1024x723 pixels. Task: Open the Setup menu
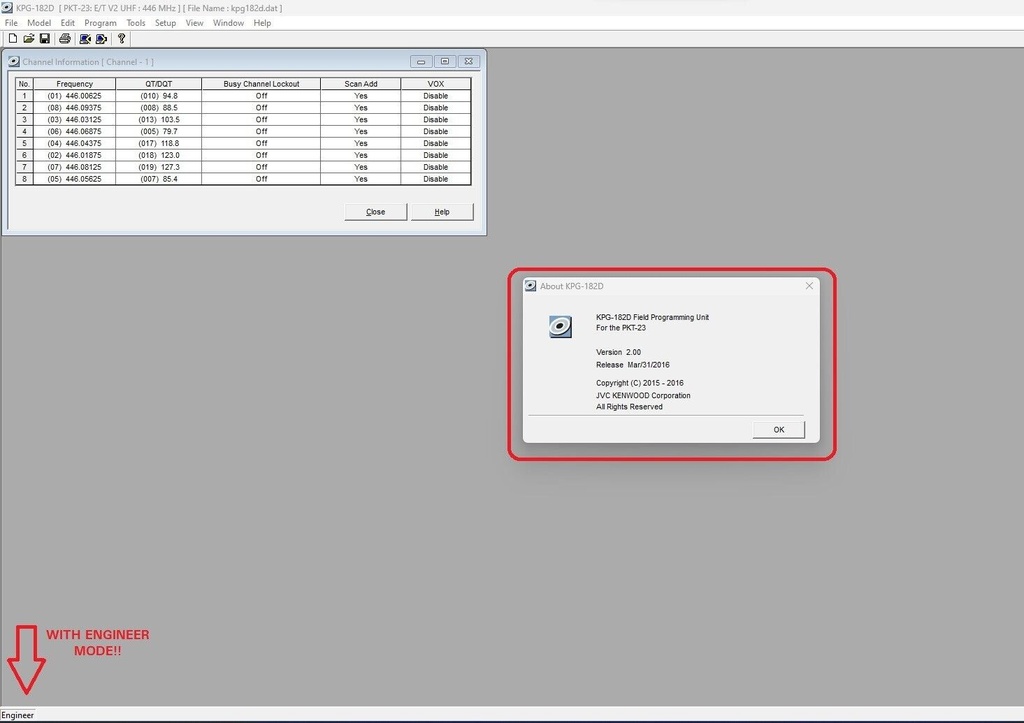pyautogui.click(x=165, y=23)
